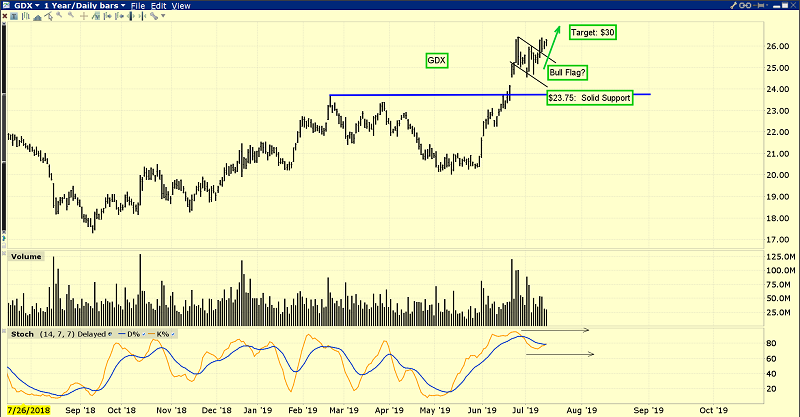Click the Stoch panel corner handle
800x417 pixels.
4,331
